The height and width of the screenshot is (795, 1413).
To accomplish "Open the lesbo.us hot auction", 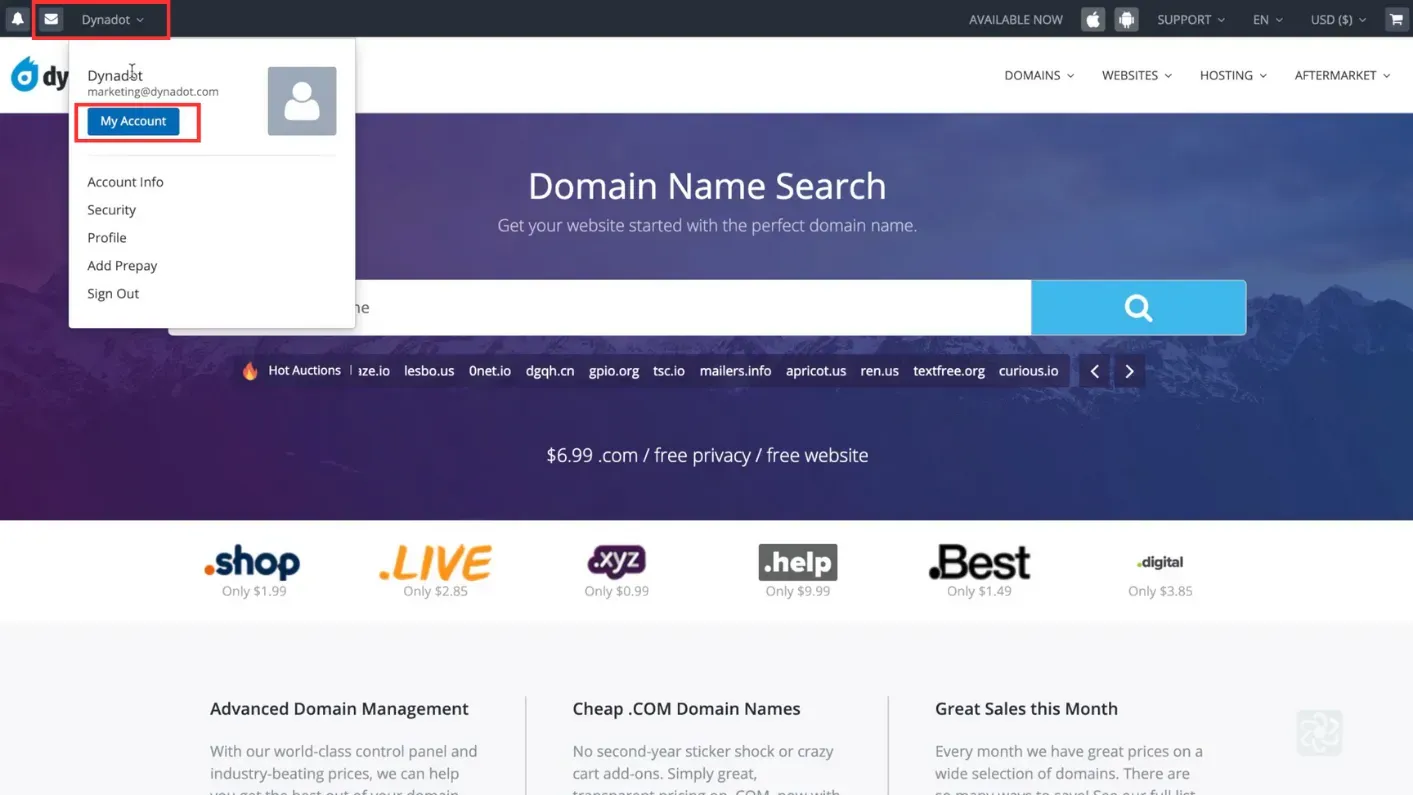I will tap(429, 371).
